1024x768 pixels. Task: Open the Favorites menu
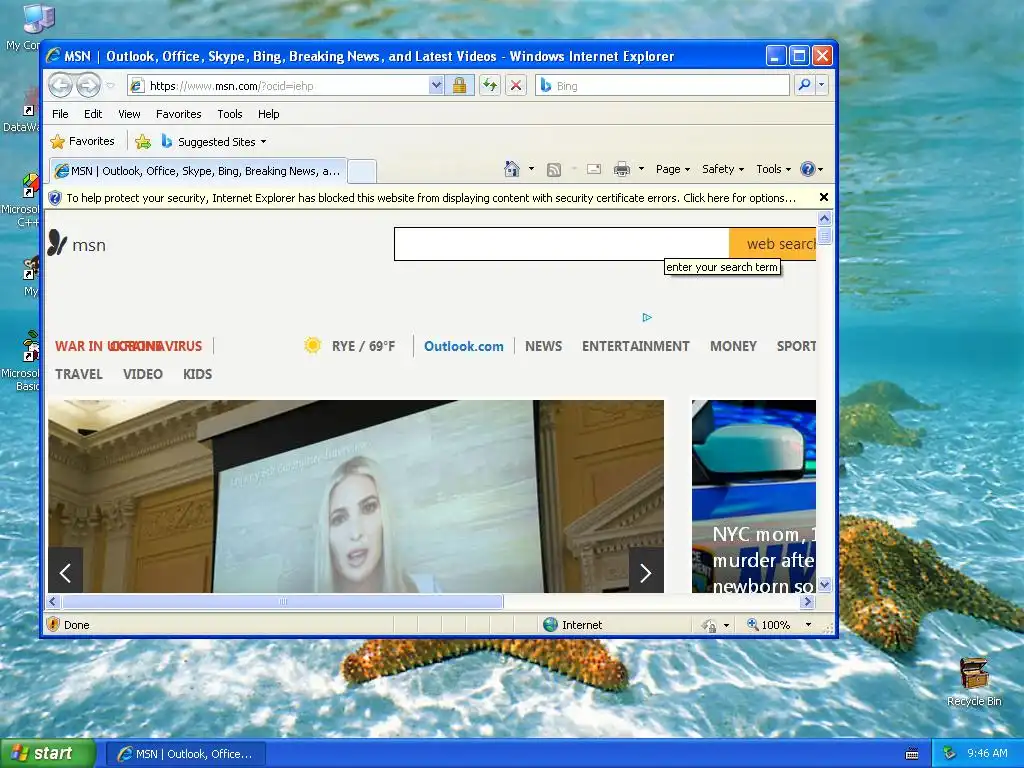click(x=178, y=114)
